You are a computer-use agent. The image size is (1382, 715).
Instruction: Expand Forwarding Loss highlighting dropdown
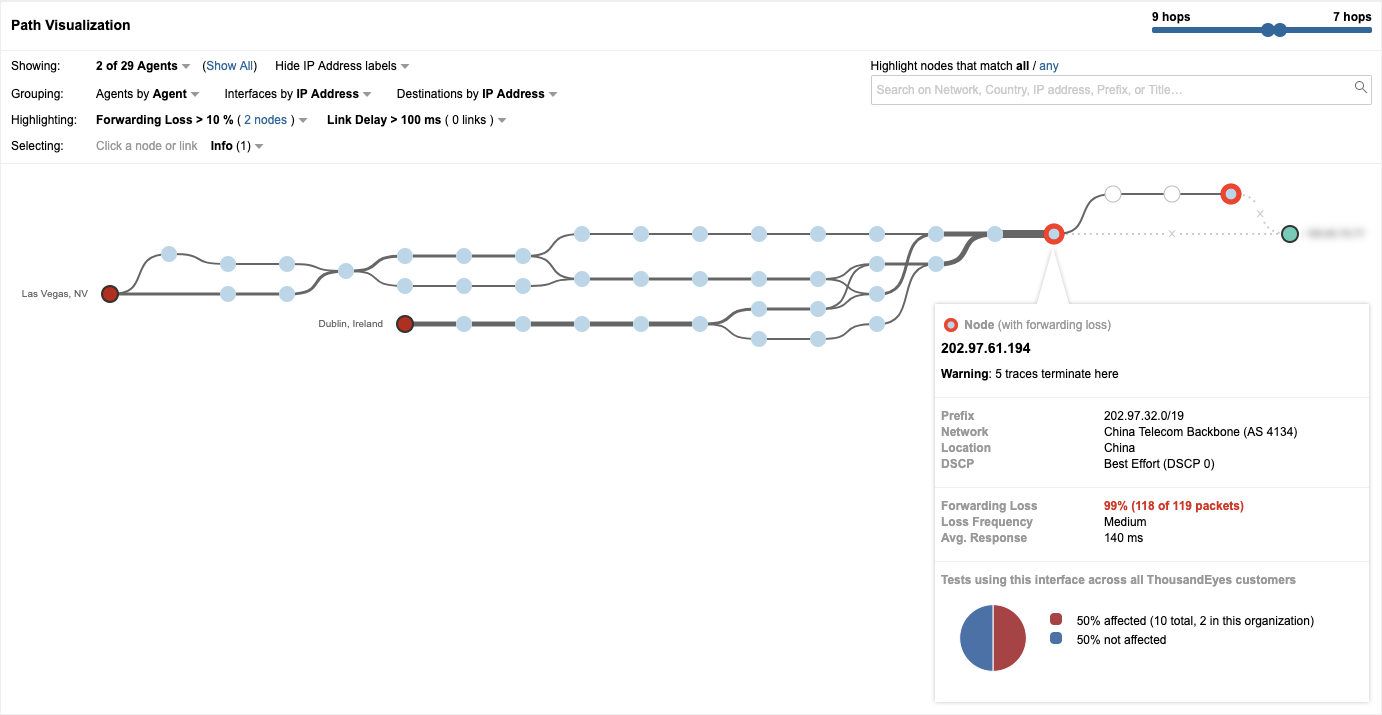click(201, 120)
